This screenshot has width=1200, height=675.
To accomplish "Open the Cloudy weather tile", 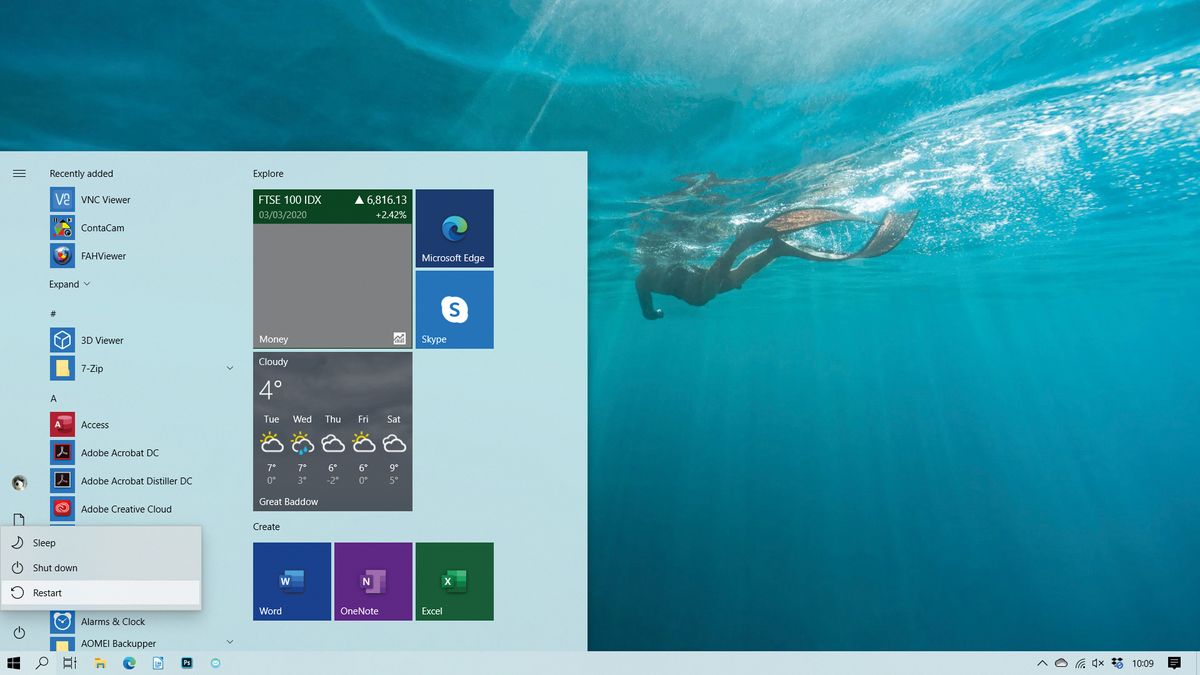I will (x=332, y=431).
